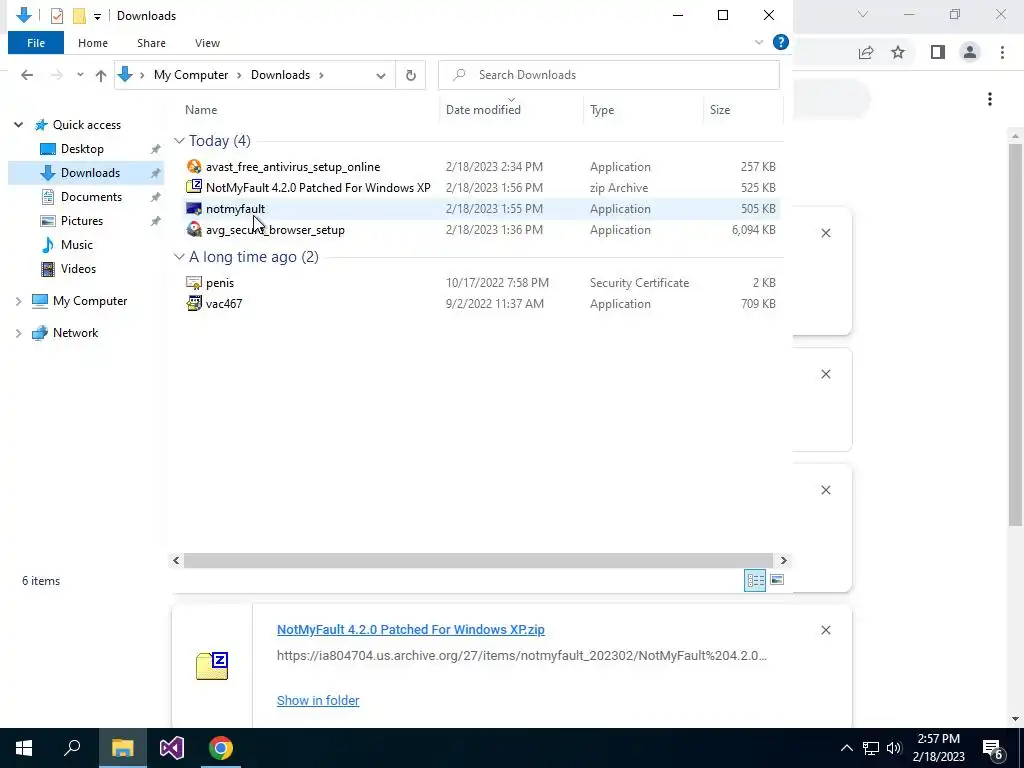Open Documents in Quick access

[91, 197]
